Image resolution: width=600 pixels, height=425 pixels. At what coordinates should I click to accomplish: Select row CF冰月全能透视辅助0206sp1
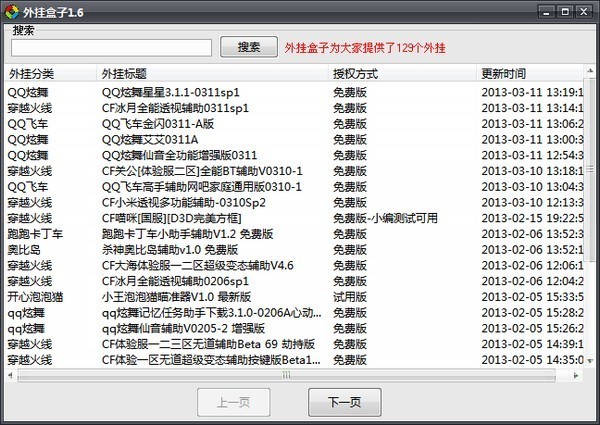tap(295, 281)
